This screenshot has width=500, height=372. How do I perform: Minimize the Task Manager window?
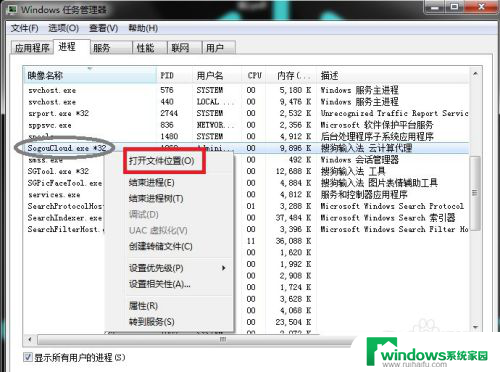435,7
